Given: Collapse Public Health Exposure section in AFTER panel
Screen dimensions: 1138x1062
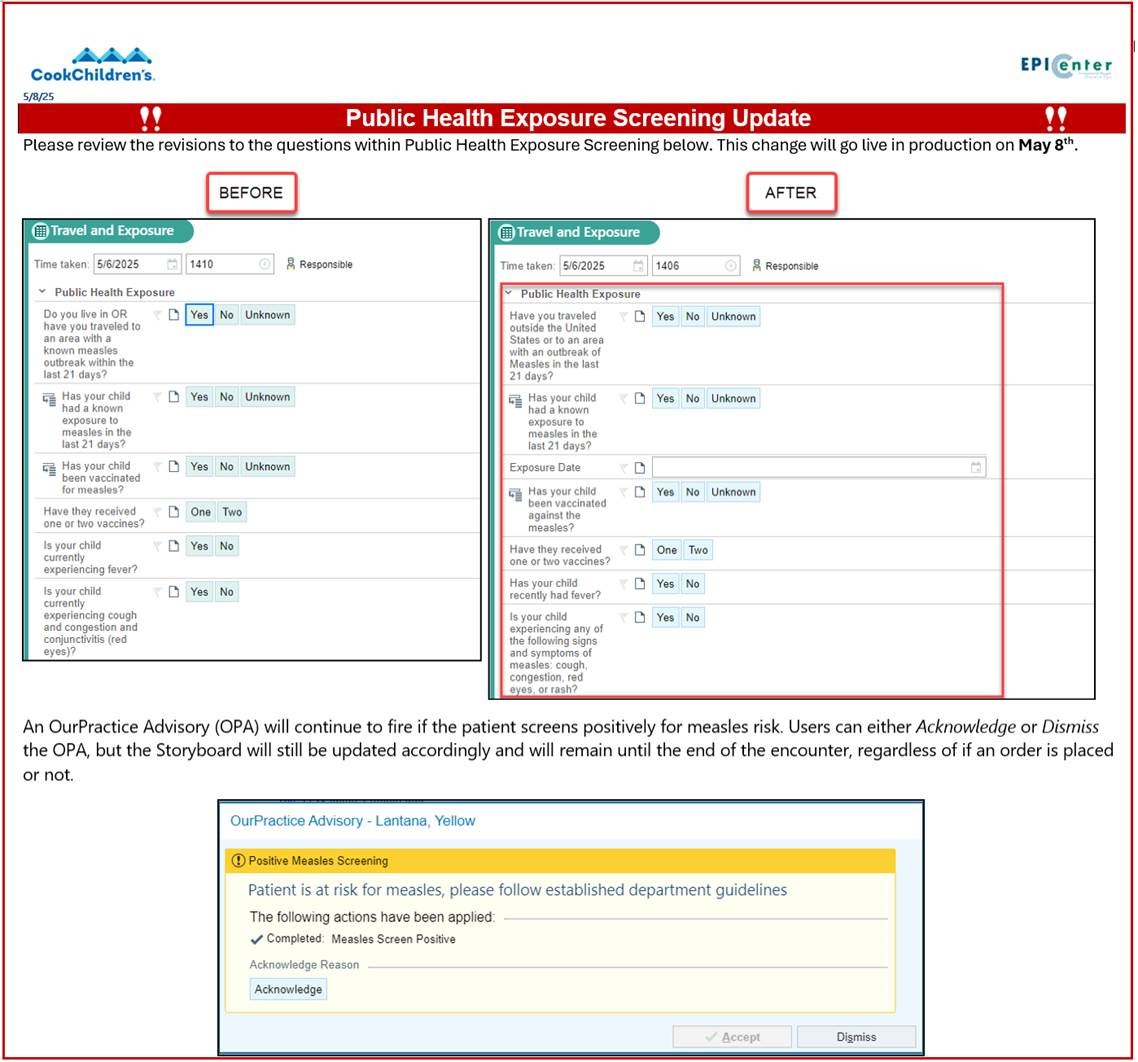Looking at the screenshot, I should [x=508, y=293].
